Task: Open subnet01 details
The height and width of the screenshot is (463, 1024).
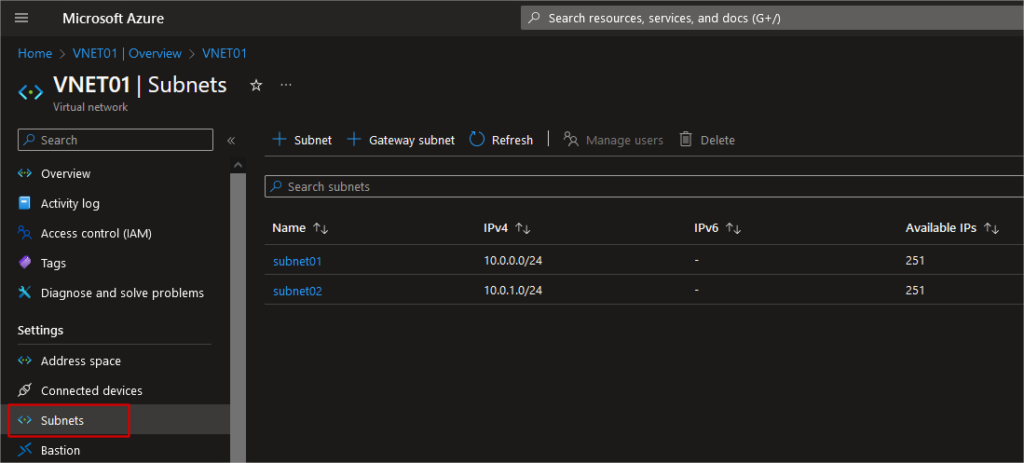Action: 297,261
